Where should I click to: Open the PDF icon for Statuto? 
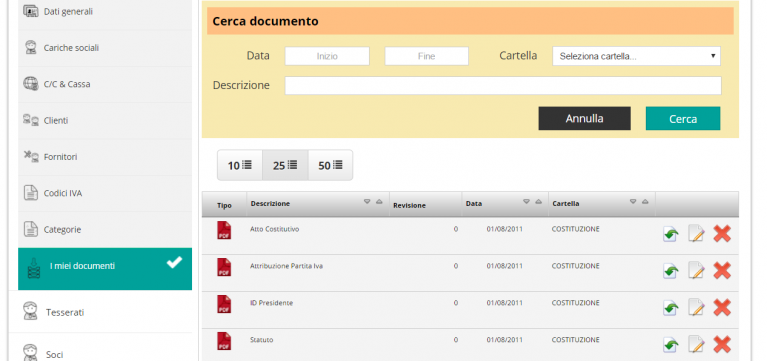point(224,341)
